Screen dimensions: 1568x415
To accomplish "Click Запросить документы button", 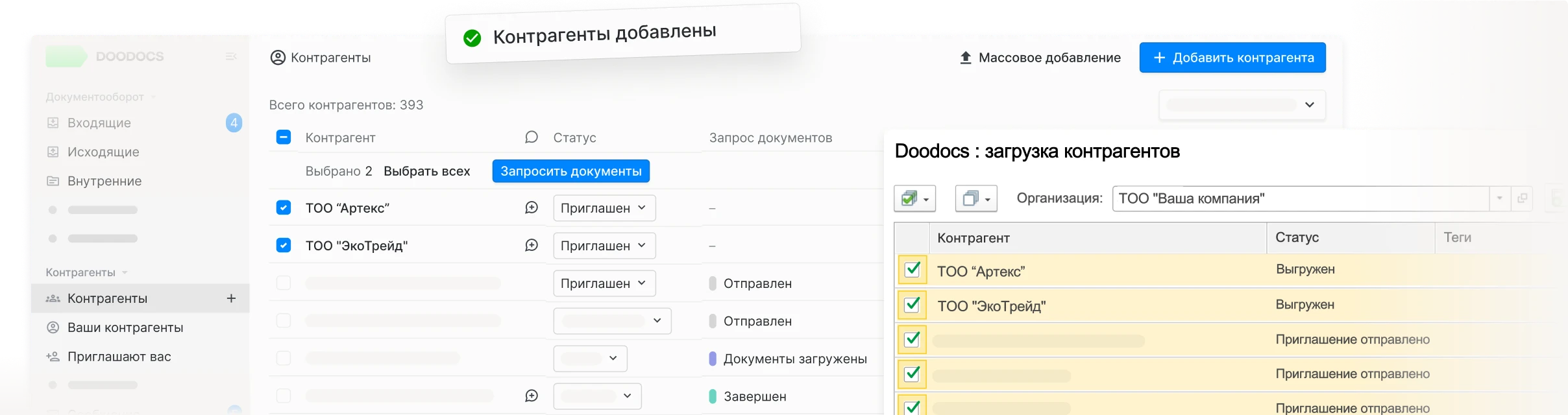I will click(x=571, y=171).
